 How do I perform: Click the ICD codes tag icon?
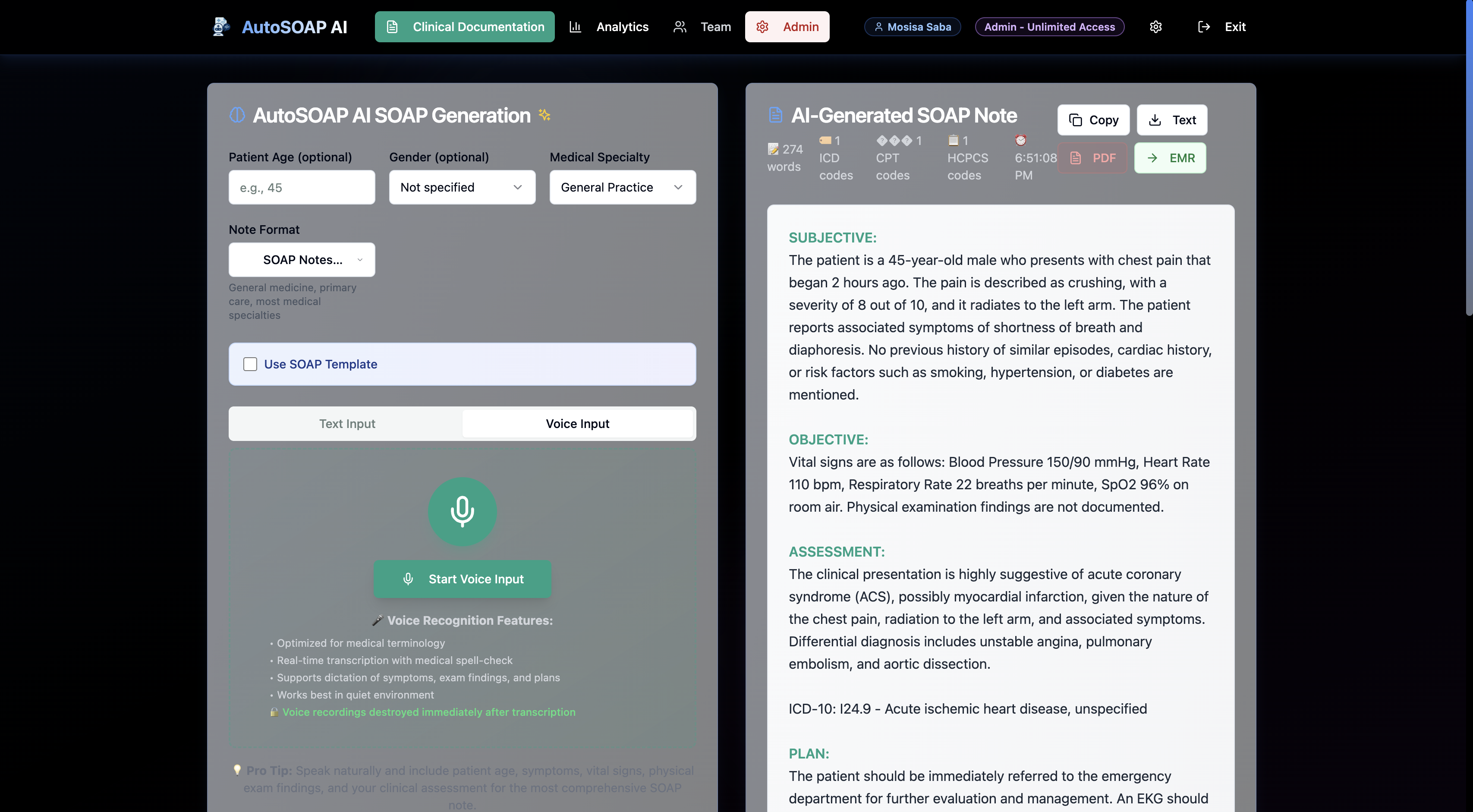(825, 140)
